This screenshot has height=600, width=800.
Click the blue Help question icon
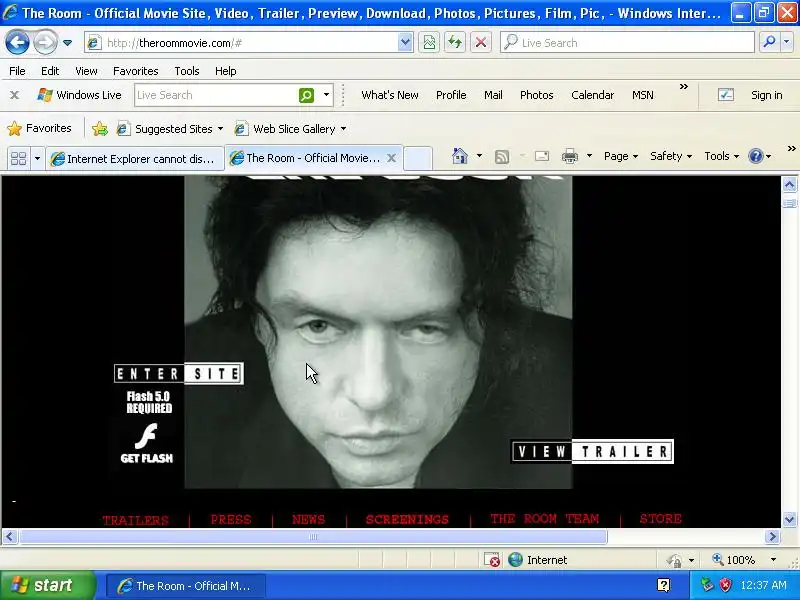pos(755,156)
